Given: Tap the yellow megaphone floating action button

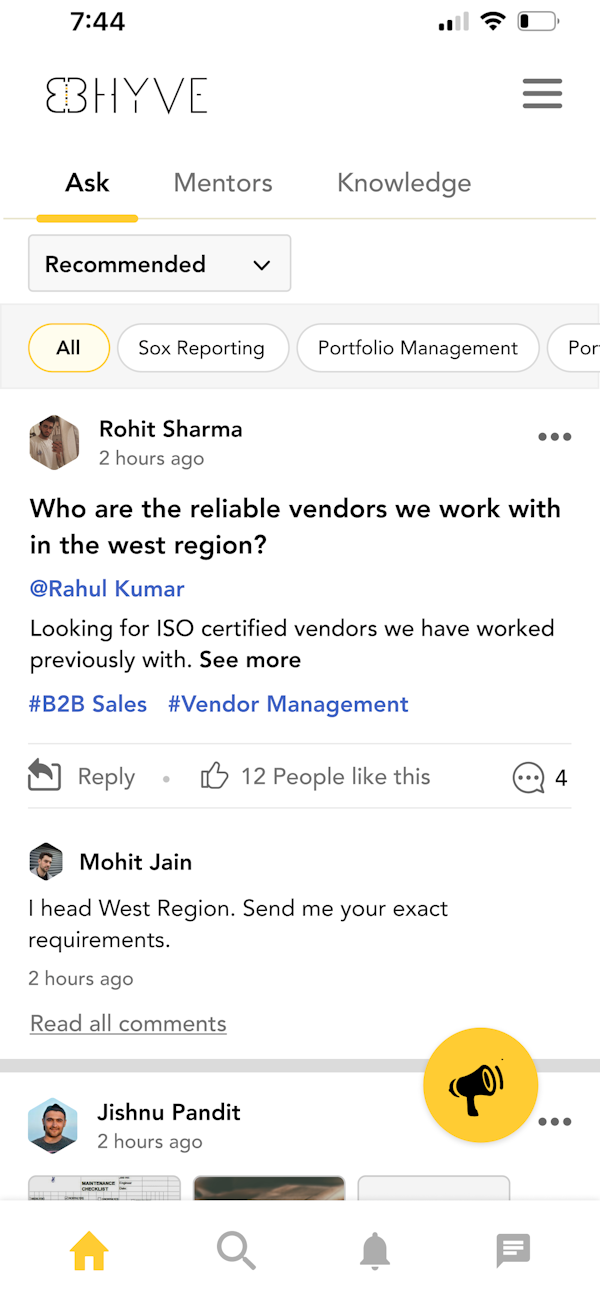Looking at the screenshot, I should 480,1084.
